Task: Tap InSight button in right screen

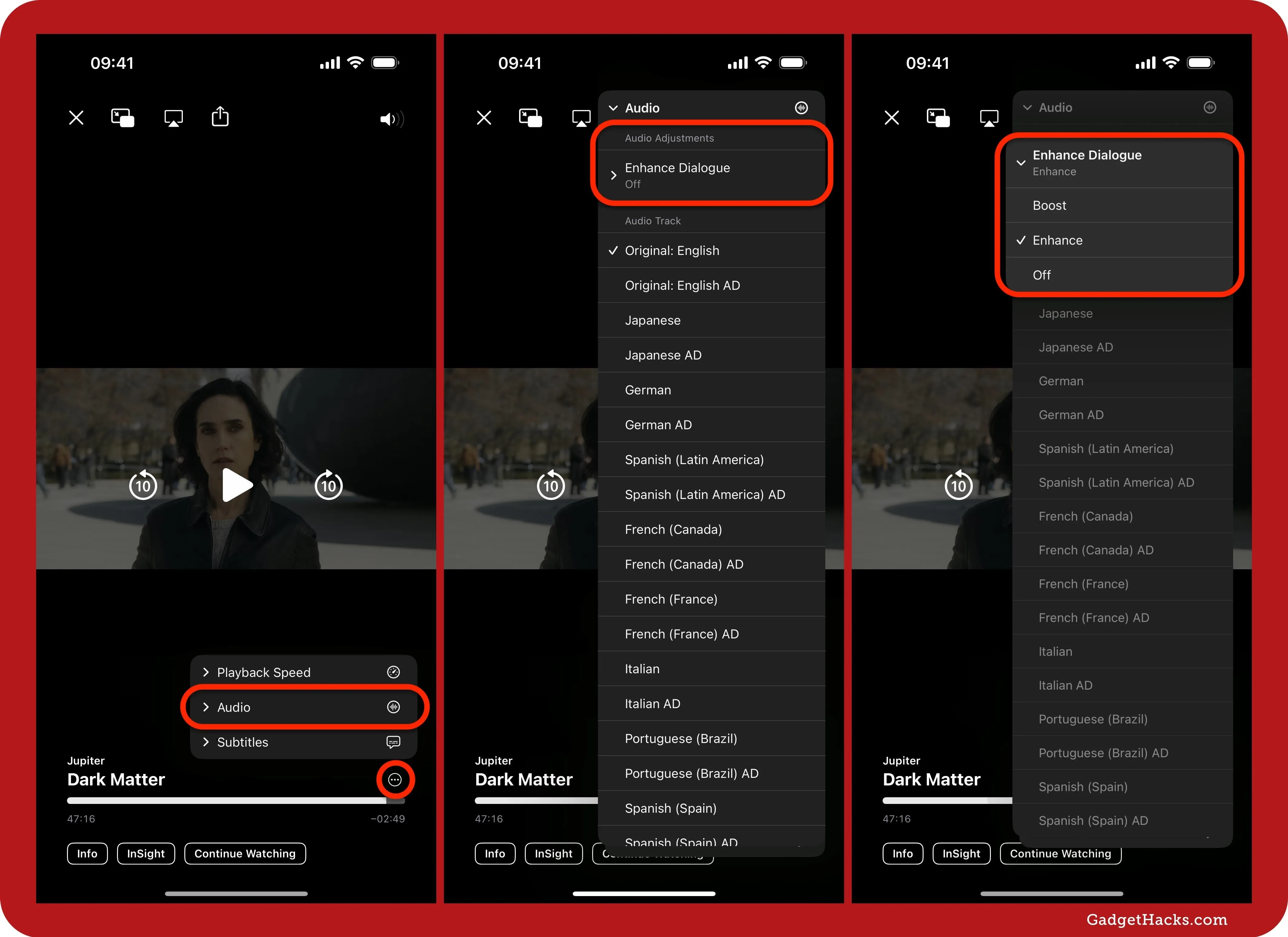Action: pyautogui.click(x=961, y=854)
